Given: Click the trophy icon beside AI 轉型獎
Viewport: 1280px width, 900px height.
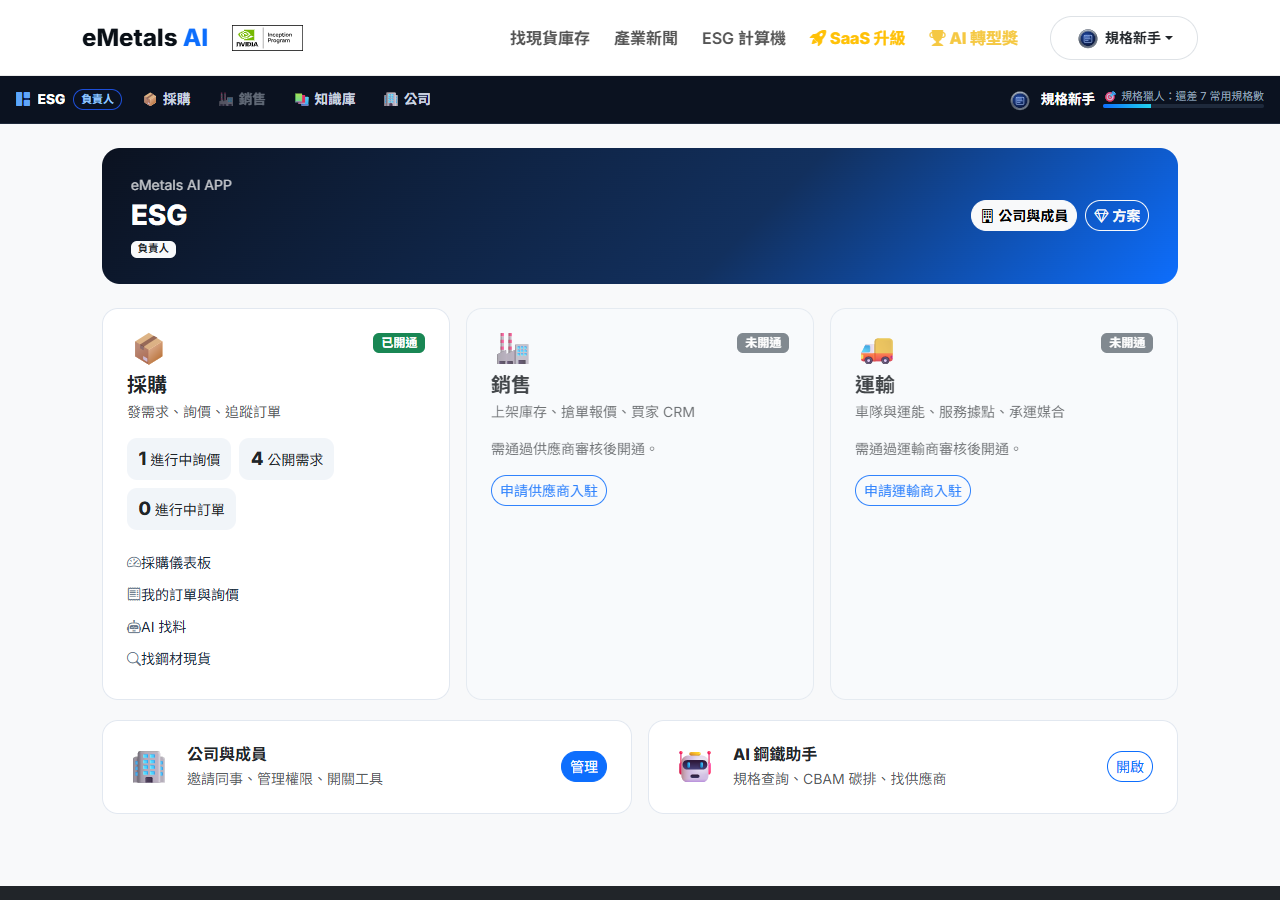Looking at the screenshot, I should [x=937, y=38].
